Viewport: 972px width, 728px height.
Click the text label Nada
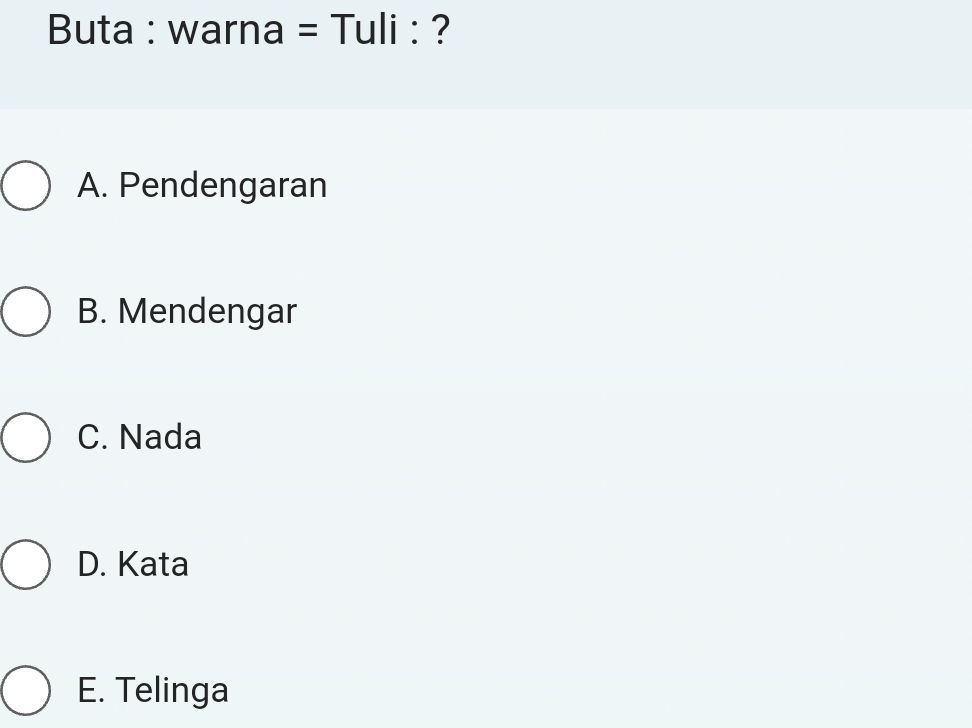[160, 437]
